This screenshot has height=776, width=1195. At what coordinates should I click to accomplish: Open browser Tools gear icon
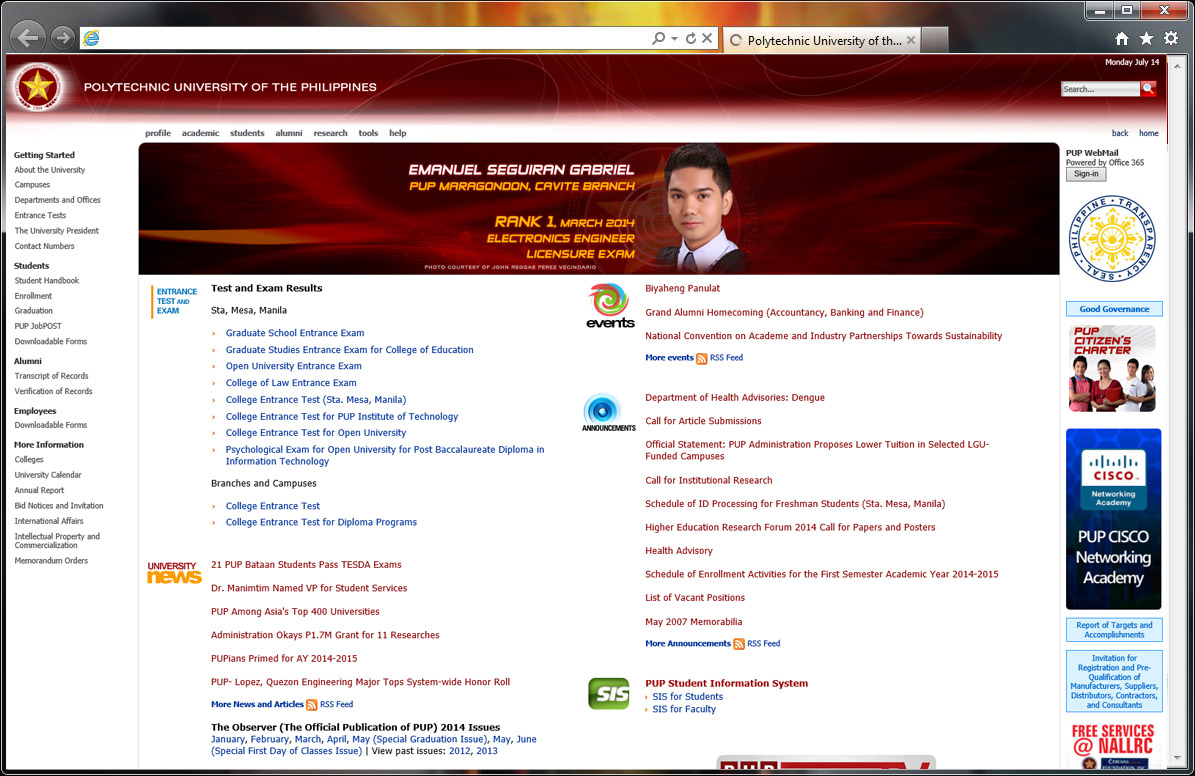(1171, 38)
